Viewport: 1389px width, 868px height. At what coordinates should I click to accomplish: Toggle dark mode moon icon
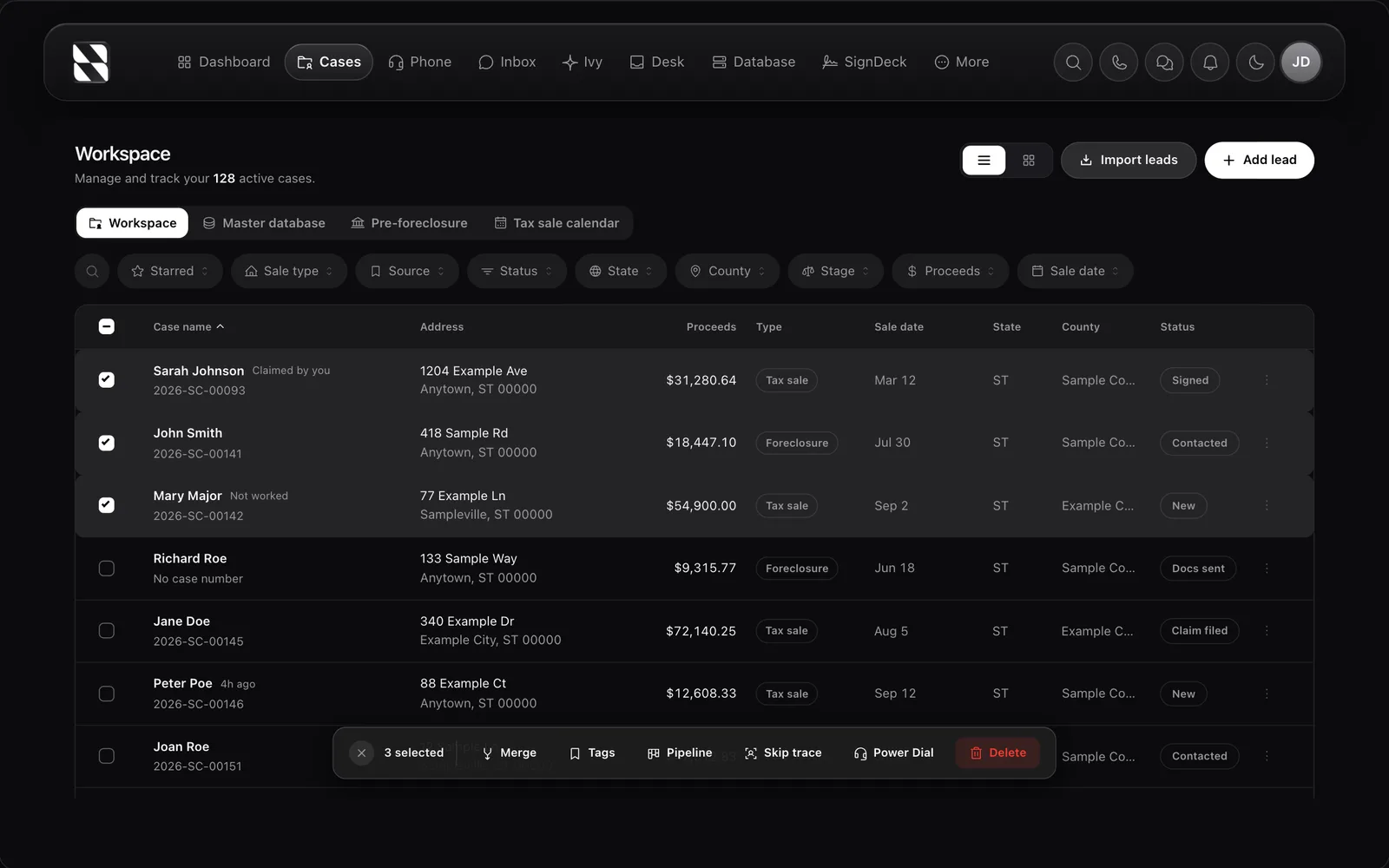click(x=1255, y=62)
